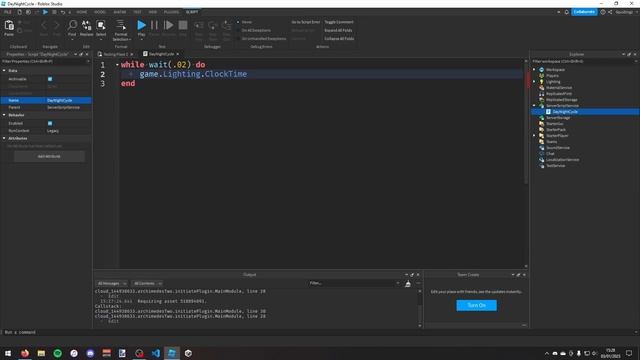
Task: Select StarterPlayer in Explorer
Action: [557, 136]
